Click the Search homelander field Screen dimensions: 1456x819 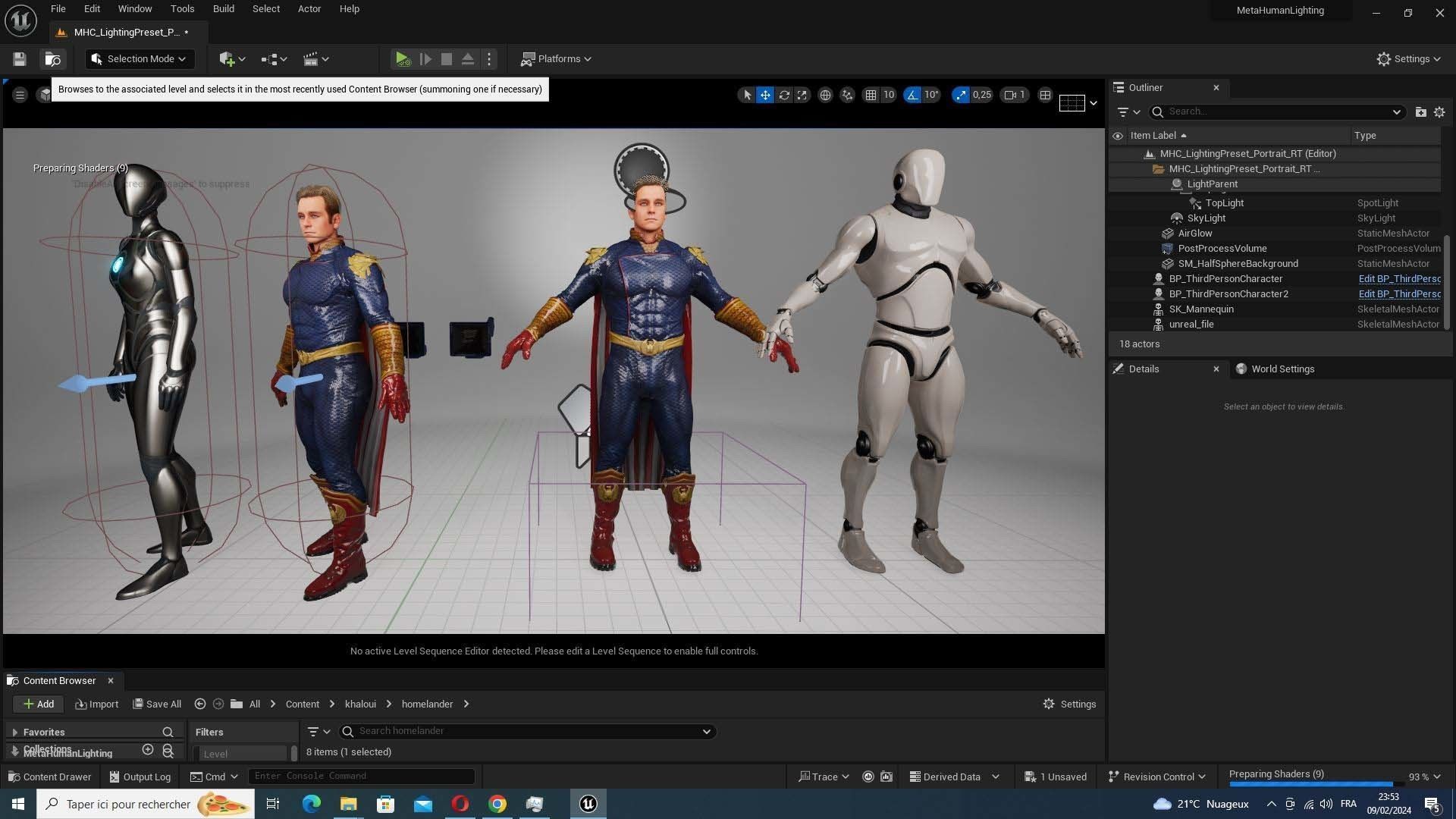(527, 732)
